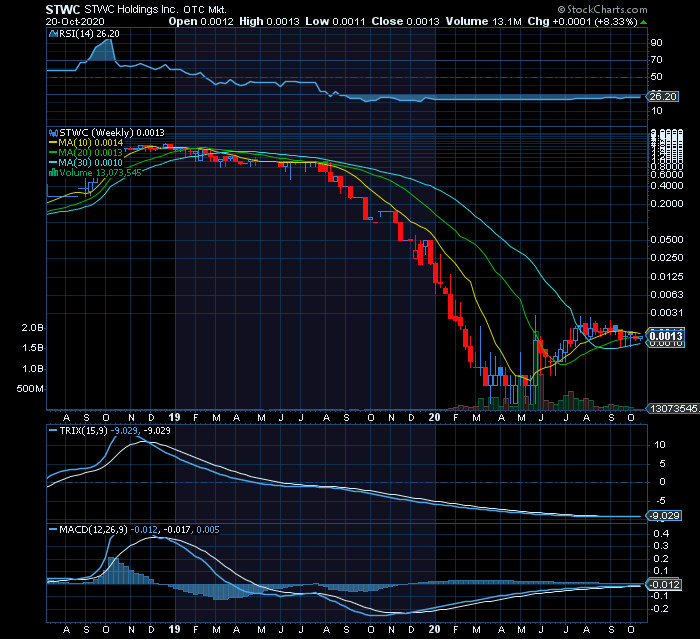Screen dimensions: 700x639
Task: Click the 1.5B volume axis label
Action: [x=33, y=348]
